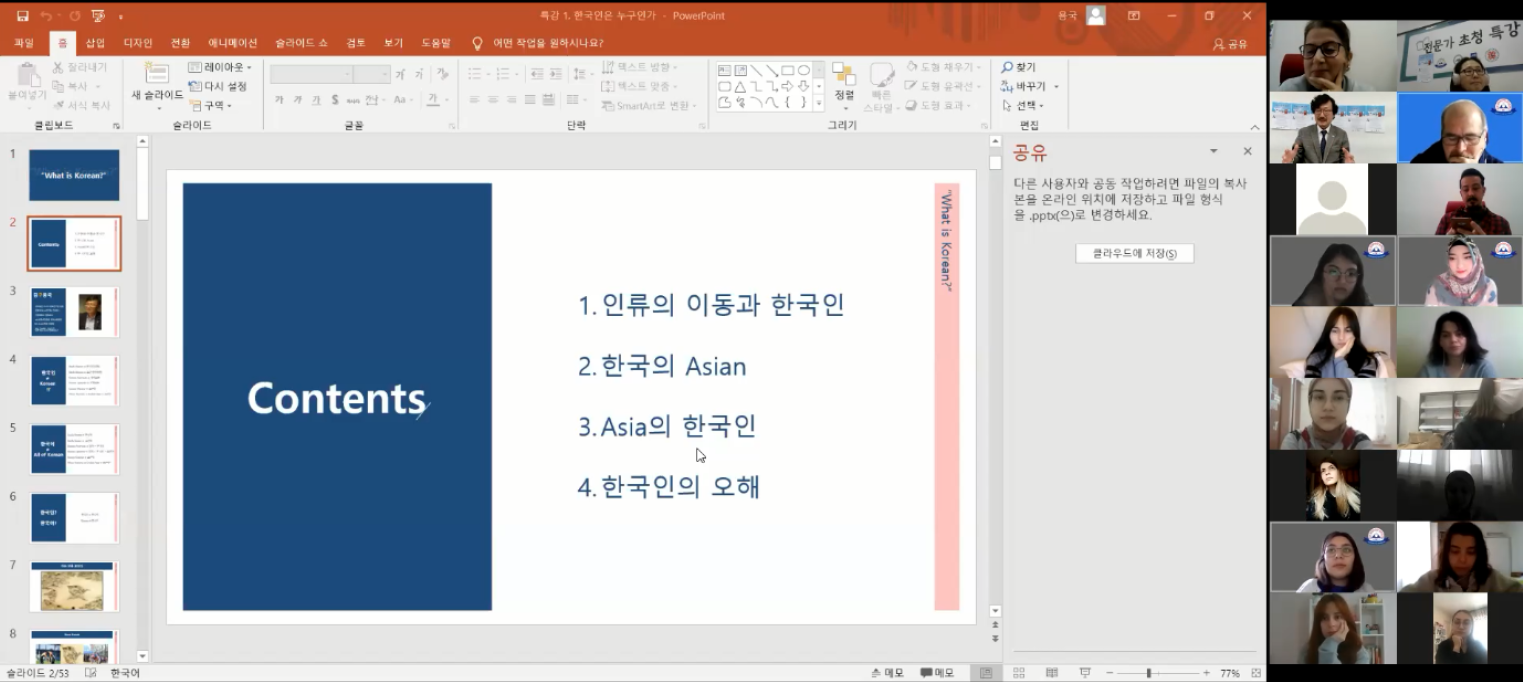This screenshot has height=682, width=1523.
Task: Switch to the 슬라이드 쇼 tab
Action: (x=301, y=43)
